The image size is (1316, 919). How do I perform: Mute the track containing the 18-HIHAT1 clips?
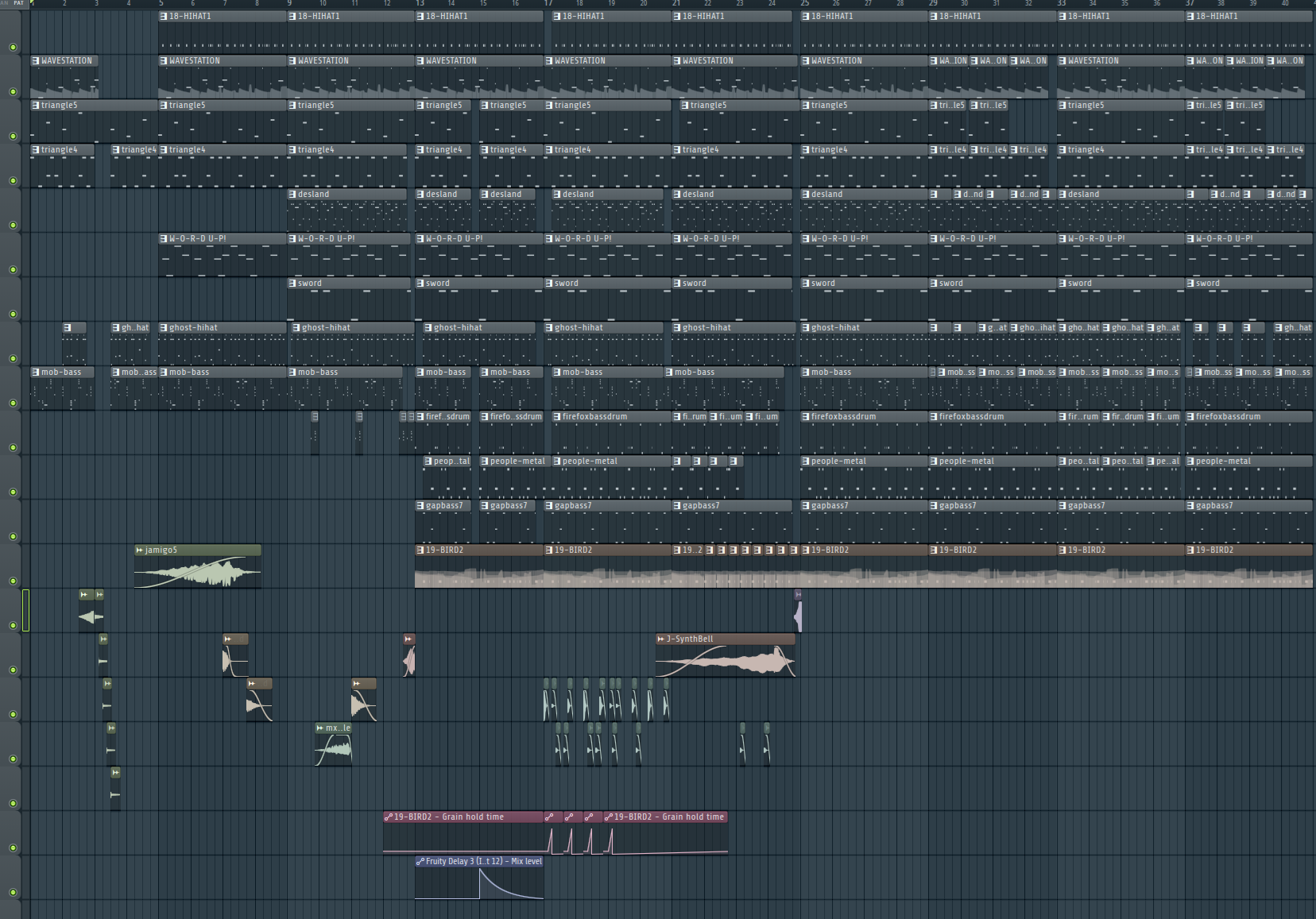pyautogui.click(x=12, y=47)
